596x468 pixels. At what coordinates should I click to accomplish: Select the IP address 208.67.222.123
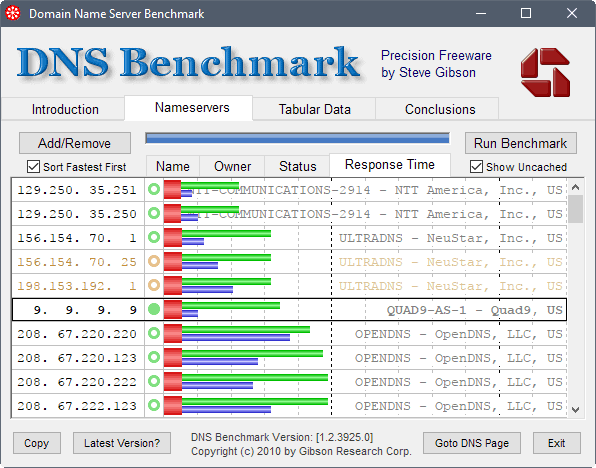77,406
